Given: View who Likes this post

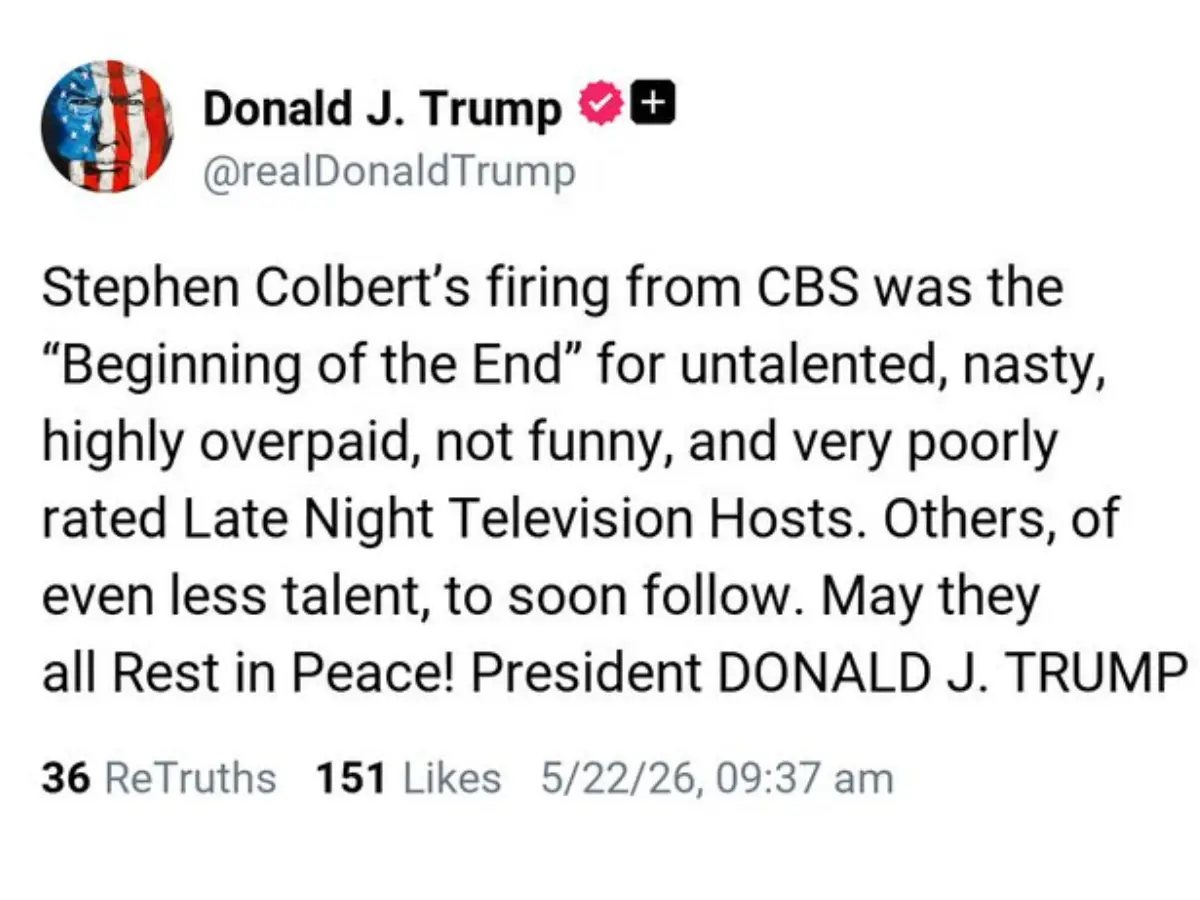Looking at the screenshot, I should click(x=452, y=778).
